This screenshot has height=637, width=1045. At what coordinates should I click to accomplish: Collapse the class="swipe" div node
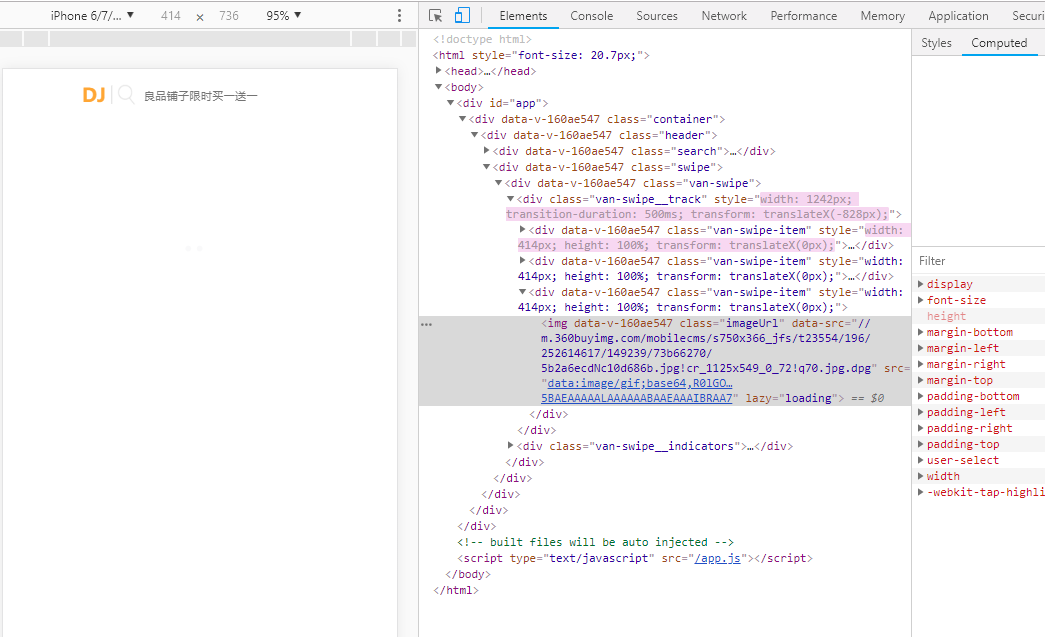click(x=487, y=167)
